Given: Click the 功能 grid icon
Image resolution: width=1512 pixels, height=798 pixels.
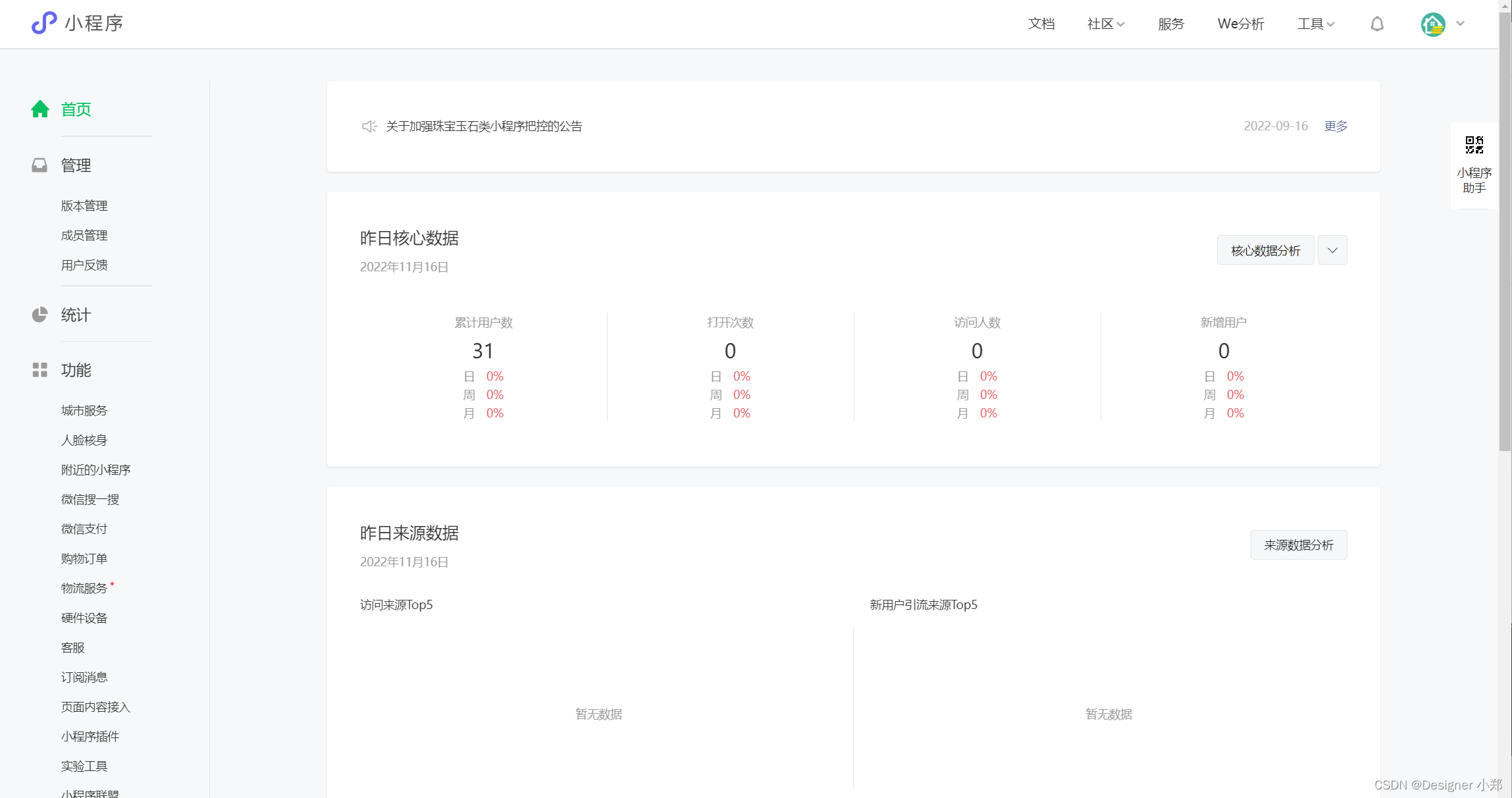Looking at the screenshot, I should [39, 370].
